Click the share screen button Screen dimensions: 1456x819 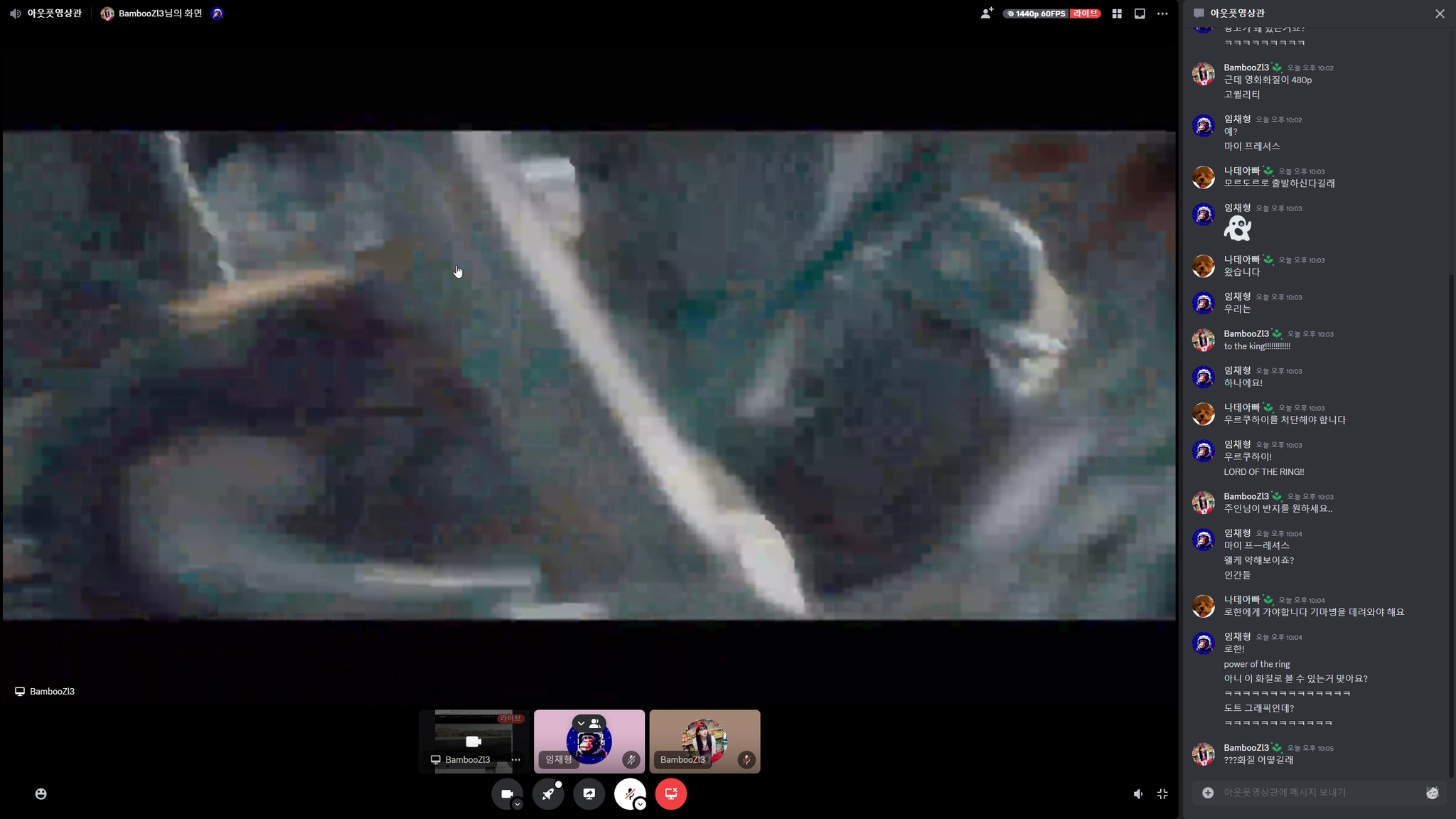tap(589, 793)
